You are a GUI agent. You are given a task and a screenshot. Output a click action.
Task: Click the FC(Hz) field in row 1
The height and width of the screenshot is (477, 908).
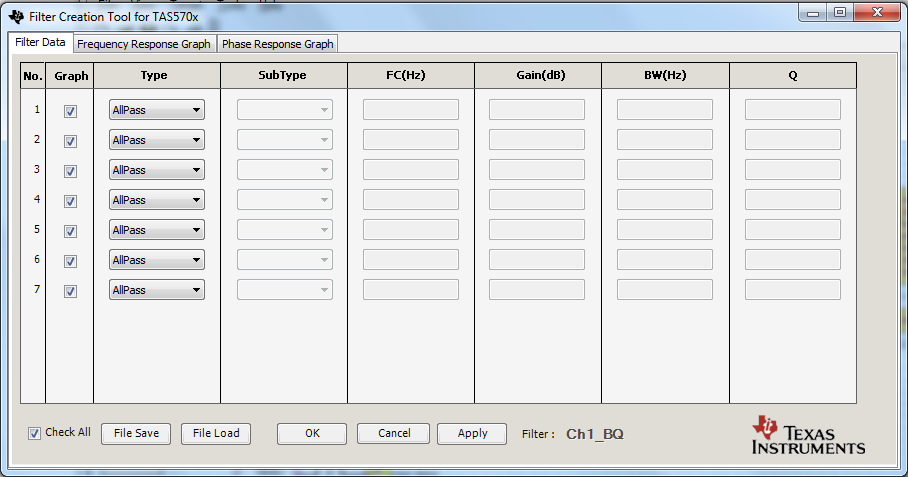pos(411,110)
